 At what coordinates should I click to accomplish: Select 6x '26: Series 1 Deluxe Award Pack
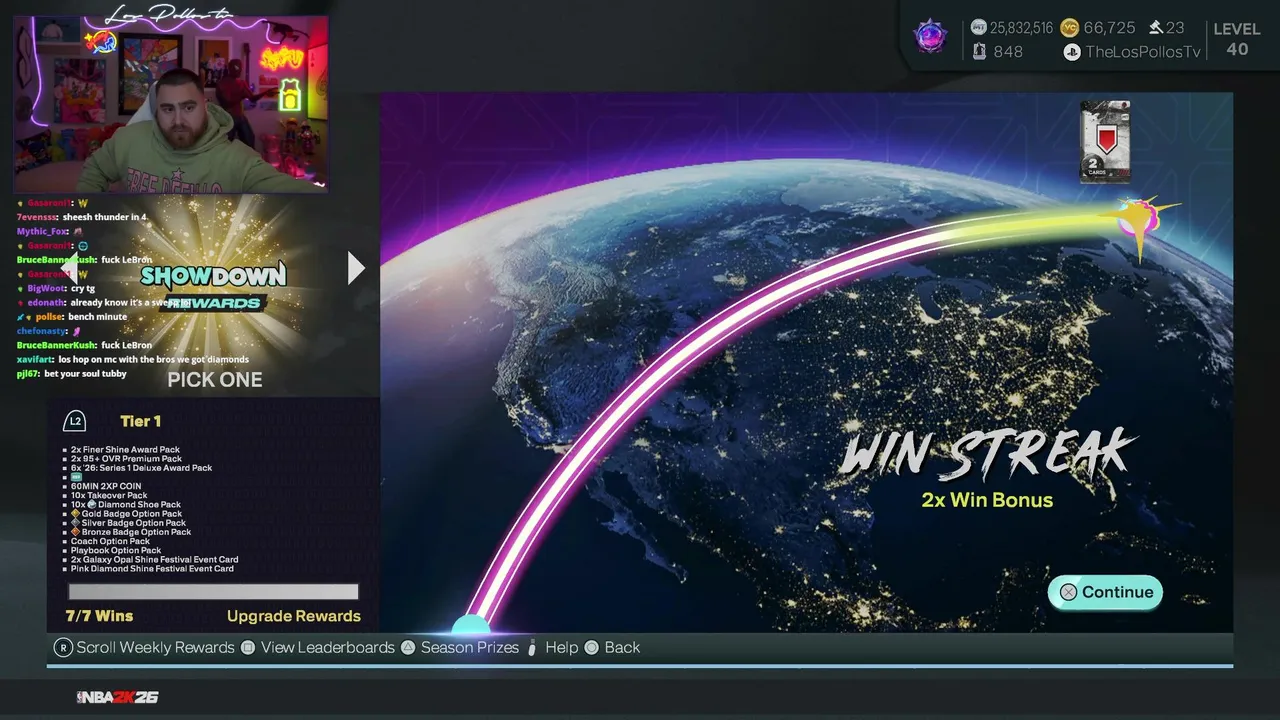point(142,468)
